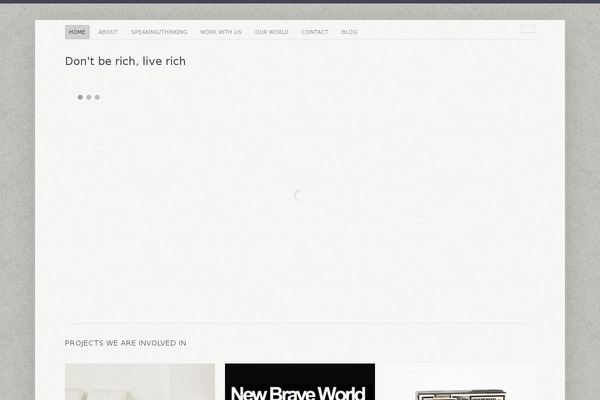Select the first slider pagination dot
Viewport: 600px width, 400px height.
pyautogui.click(x=80, y=97)
